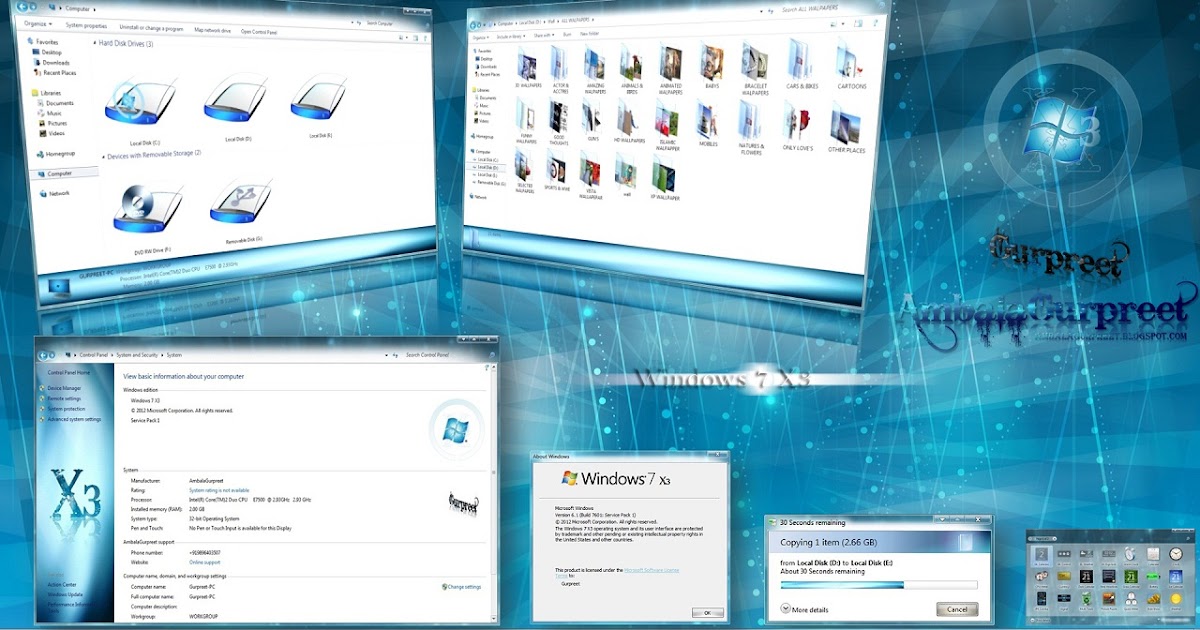The width and height of the screenshot is (1200, 630).
Task: Click Control Panel Home link
Action: coord(69,372)
